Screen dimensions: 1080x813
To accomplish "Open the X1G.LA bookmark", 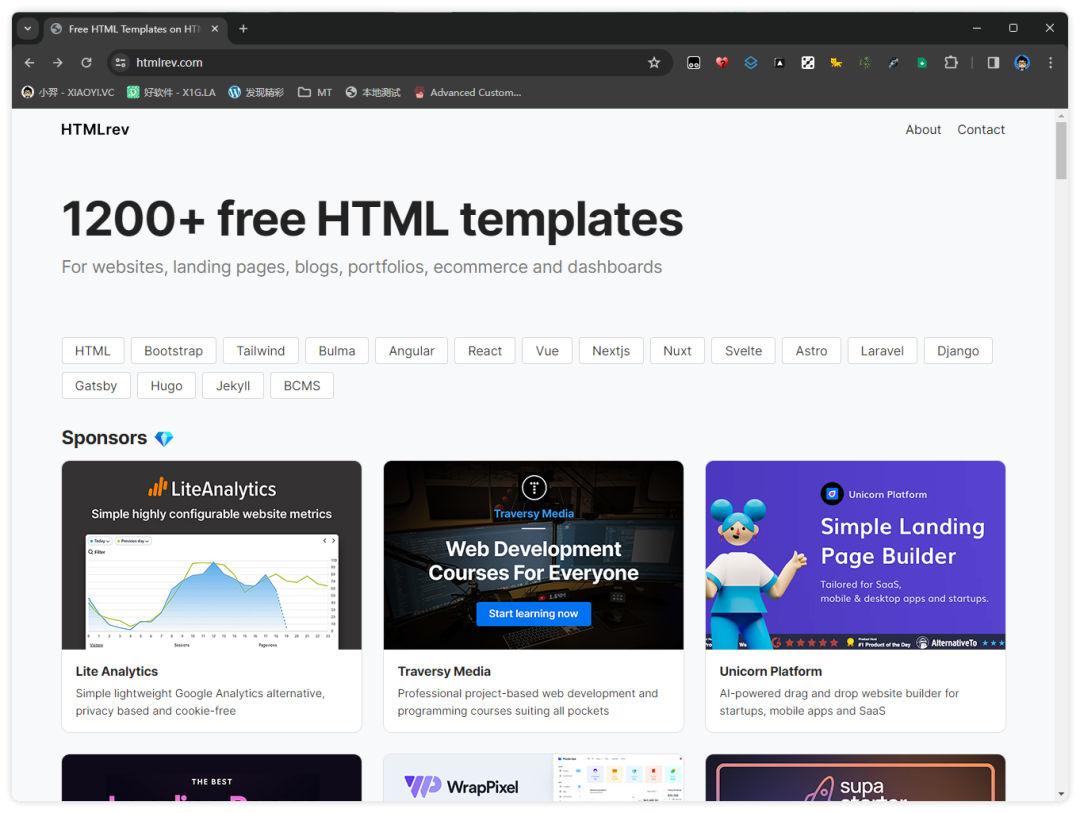I will pos(172,92).
